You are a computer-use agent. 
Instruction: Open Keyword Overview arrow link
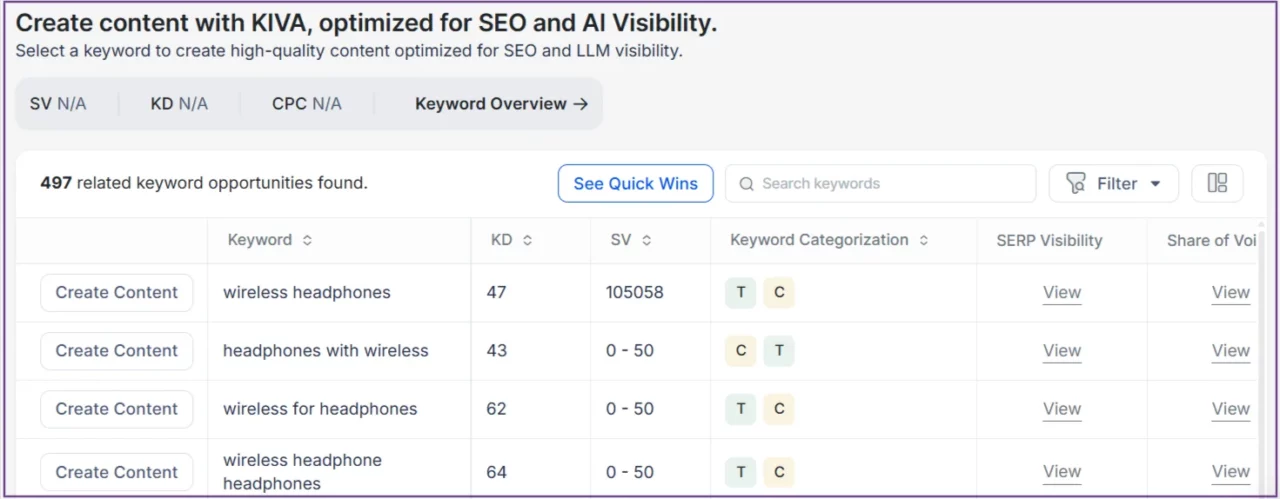pos(501,104)
